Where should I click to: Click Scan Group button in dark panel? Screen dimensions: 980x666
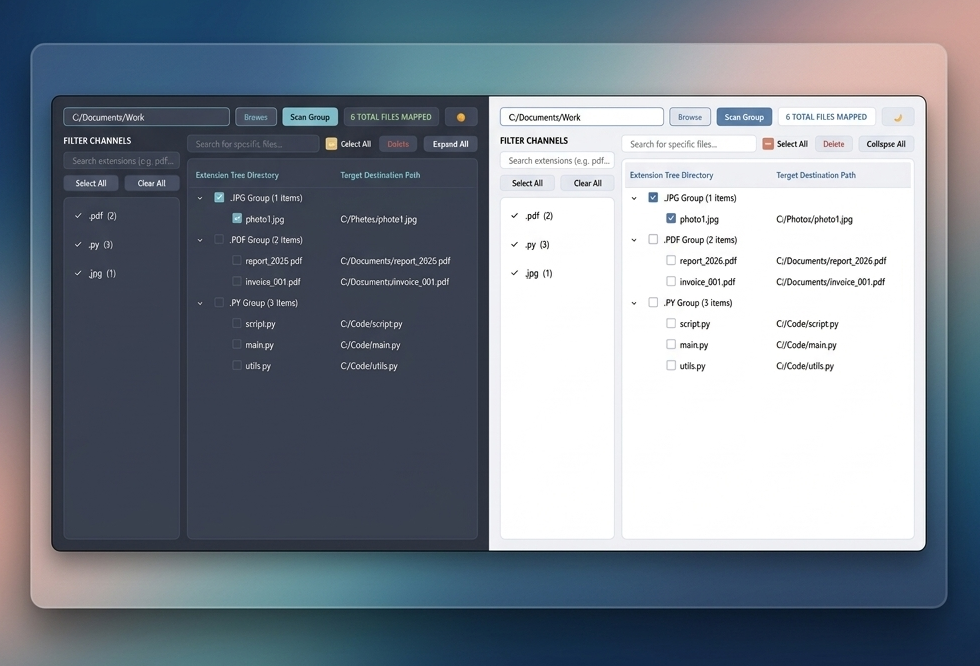pos(310,117)
